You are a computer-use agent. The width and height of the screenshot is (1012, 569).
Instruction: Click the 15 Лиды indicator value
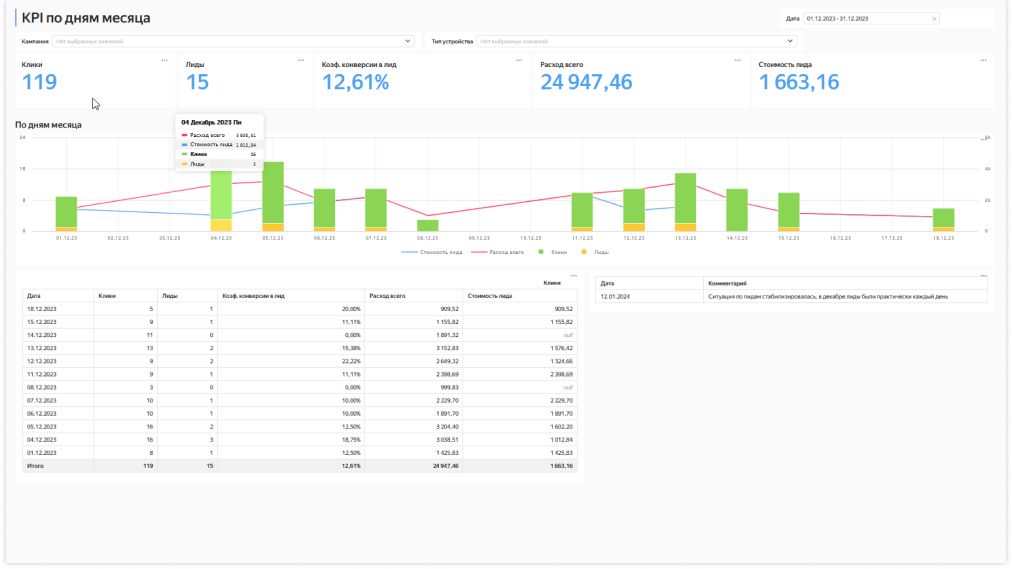pyautogui.click(x=197, y=82)
